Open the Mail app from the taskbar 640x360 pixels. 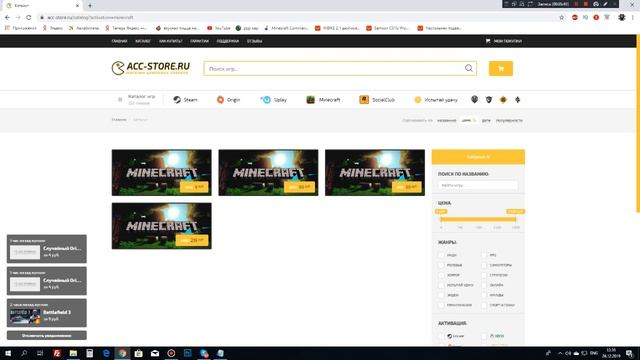[x=155, y=353]
